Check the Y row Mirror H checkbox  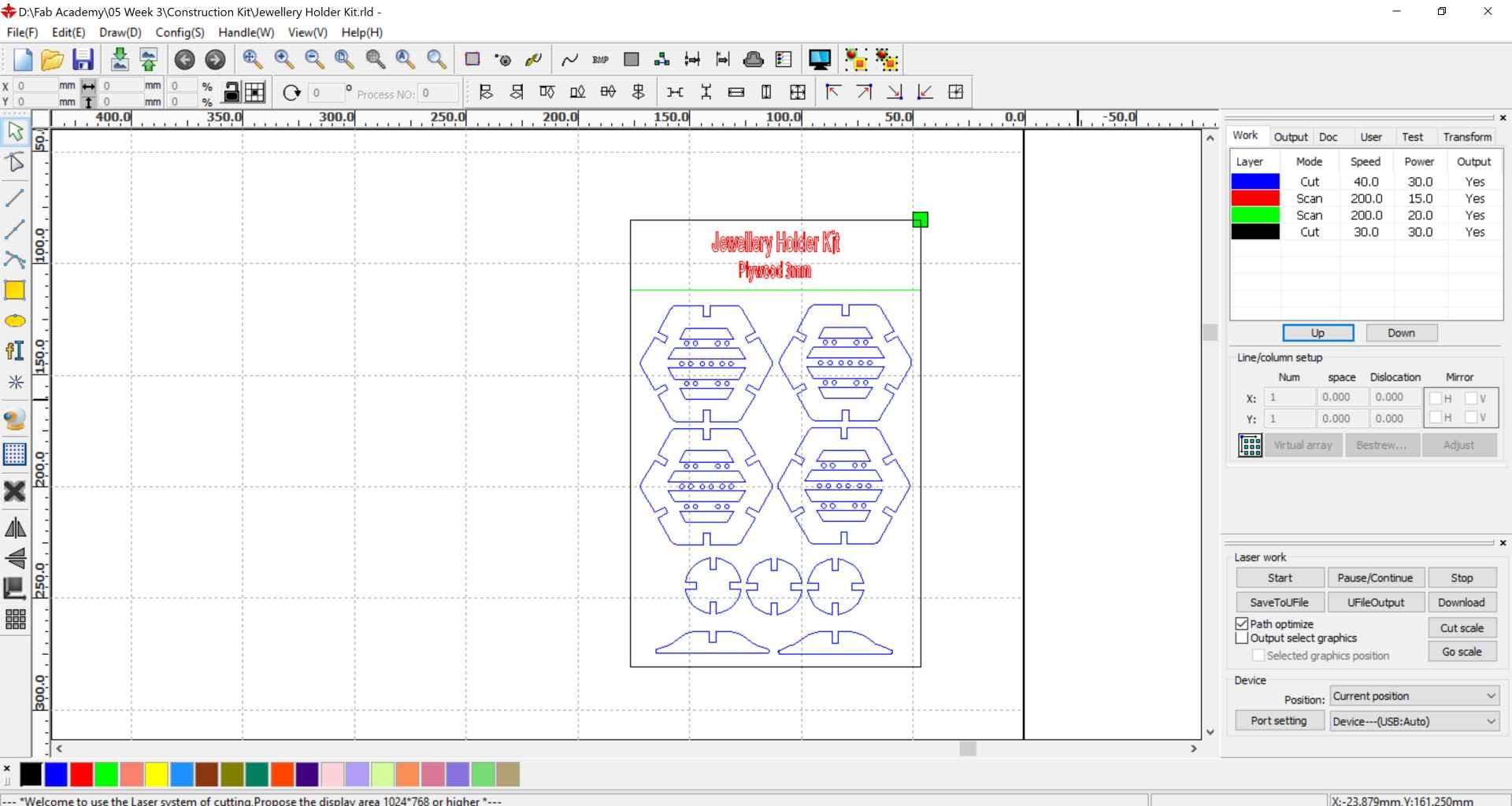point(1436,417)
